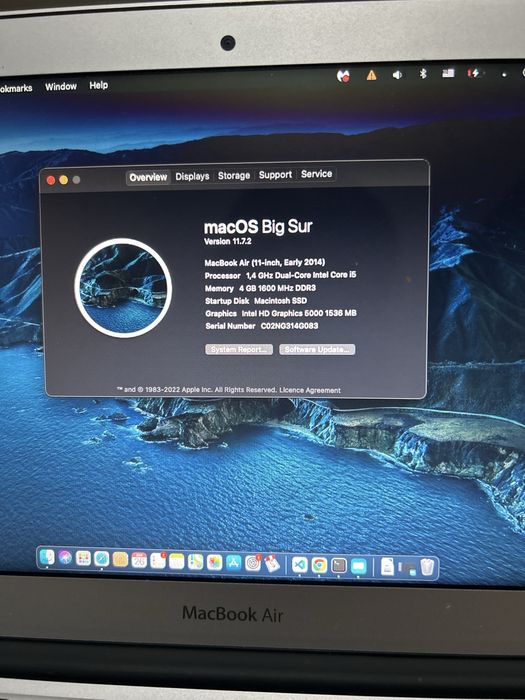Click the flag input source icon

click(x=448, y=73)
